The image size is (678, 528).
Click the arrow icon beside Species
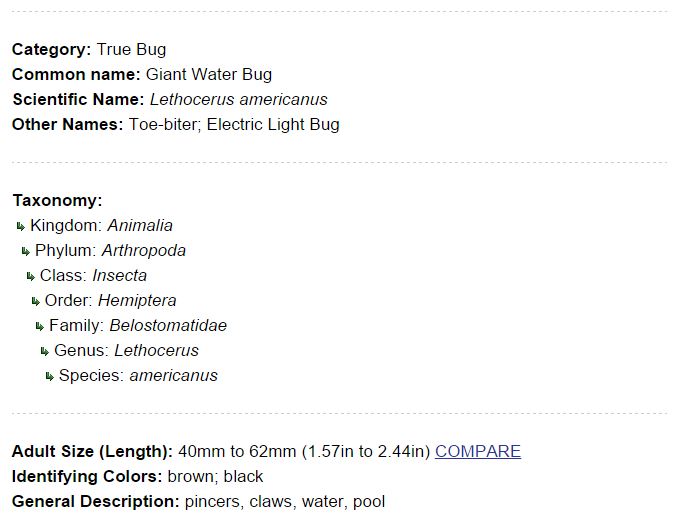50,376
